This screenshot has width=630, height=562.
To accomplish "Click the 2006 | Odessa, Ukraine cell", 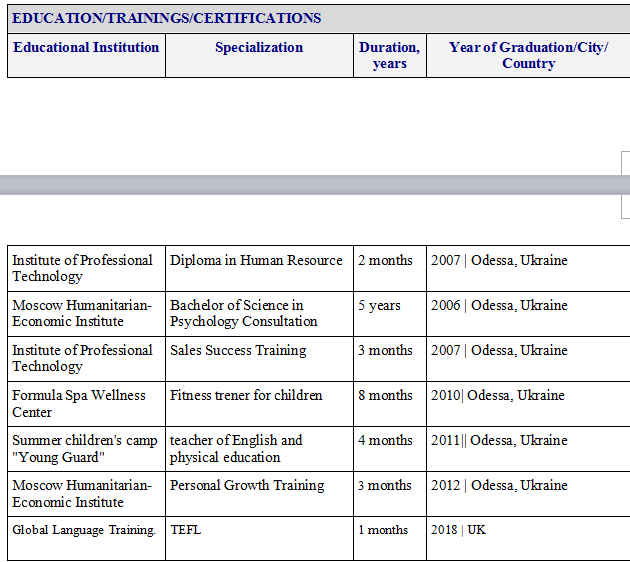I will (x=499, y=305).
